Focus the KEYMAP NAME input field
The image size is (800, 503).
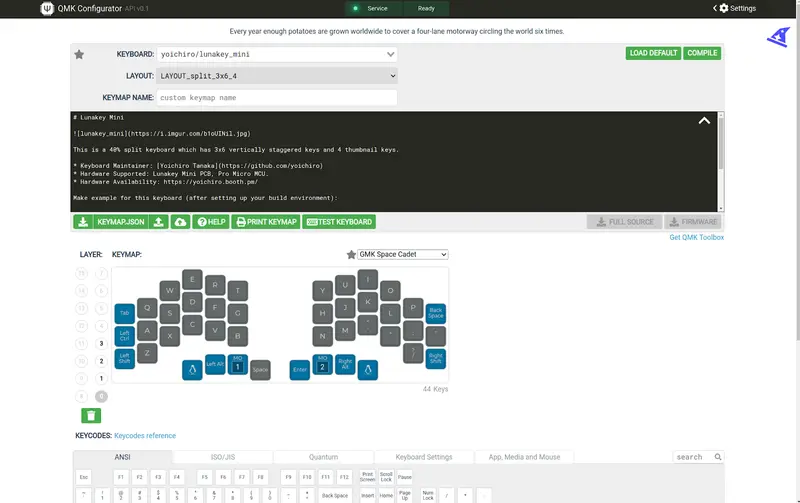[x=277, y=97]
